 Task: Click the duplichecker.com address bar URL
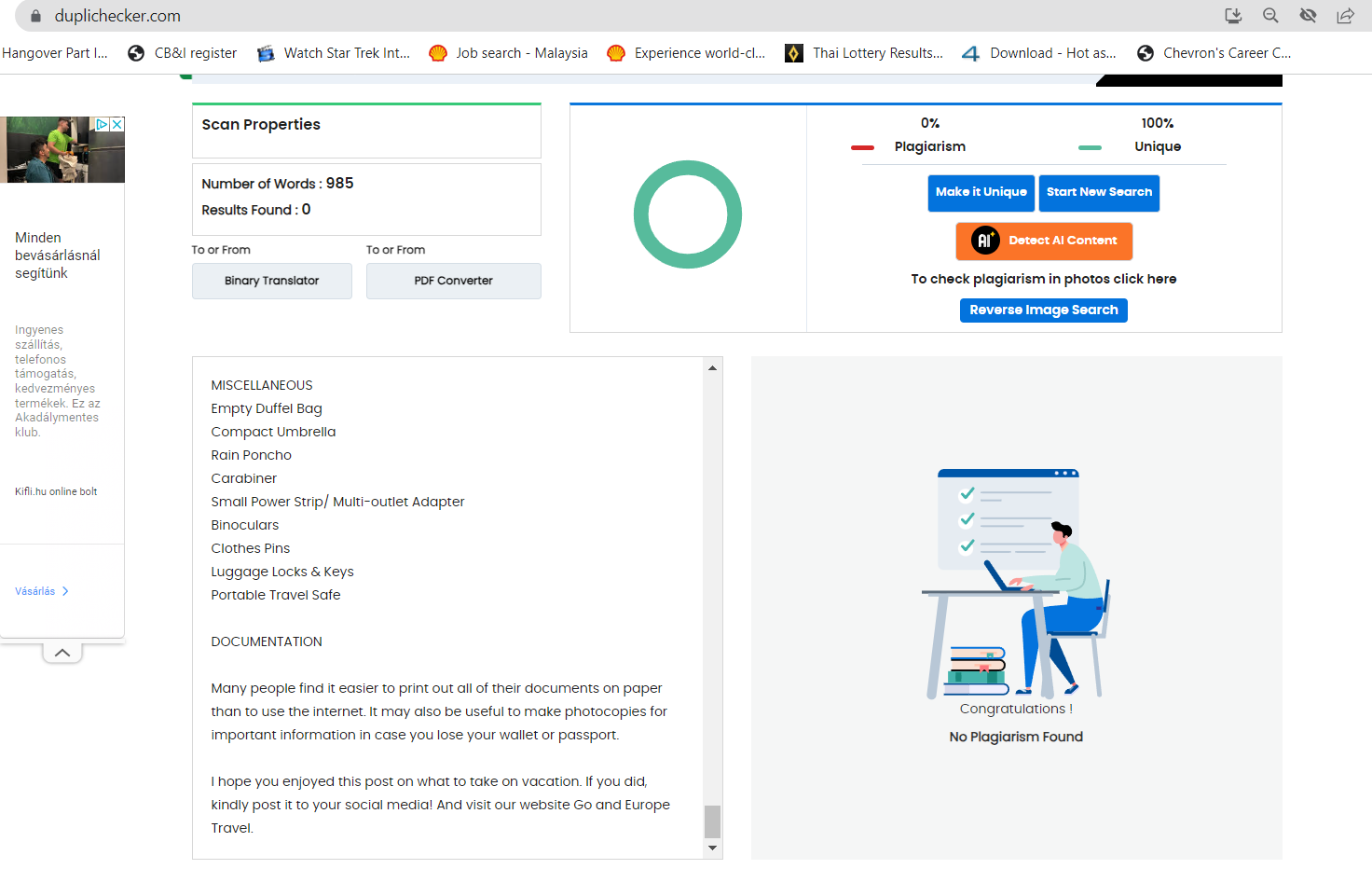point(117,16)
